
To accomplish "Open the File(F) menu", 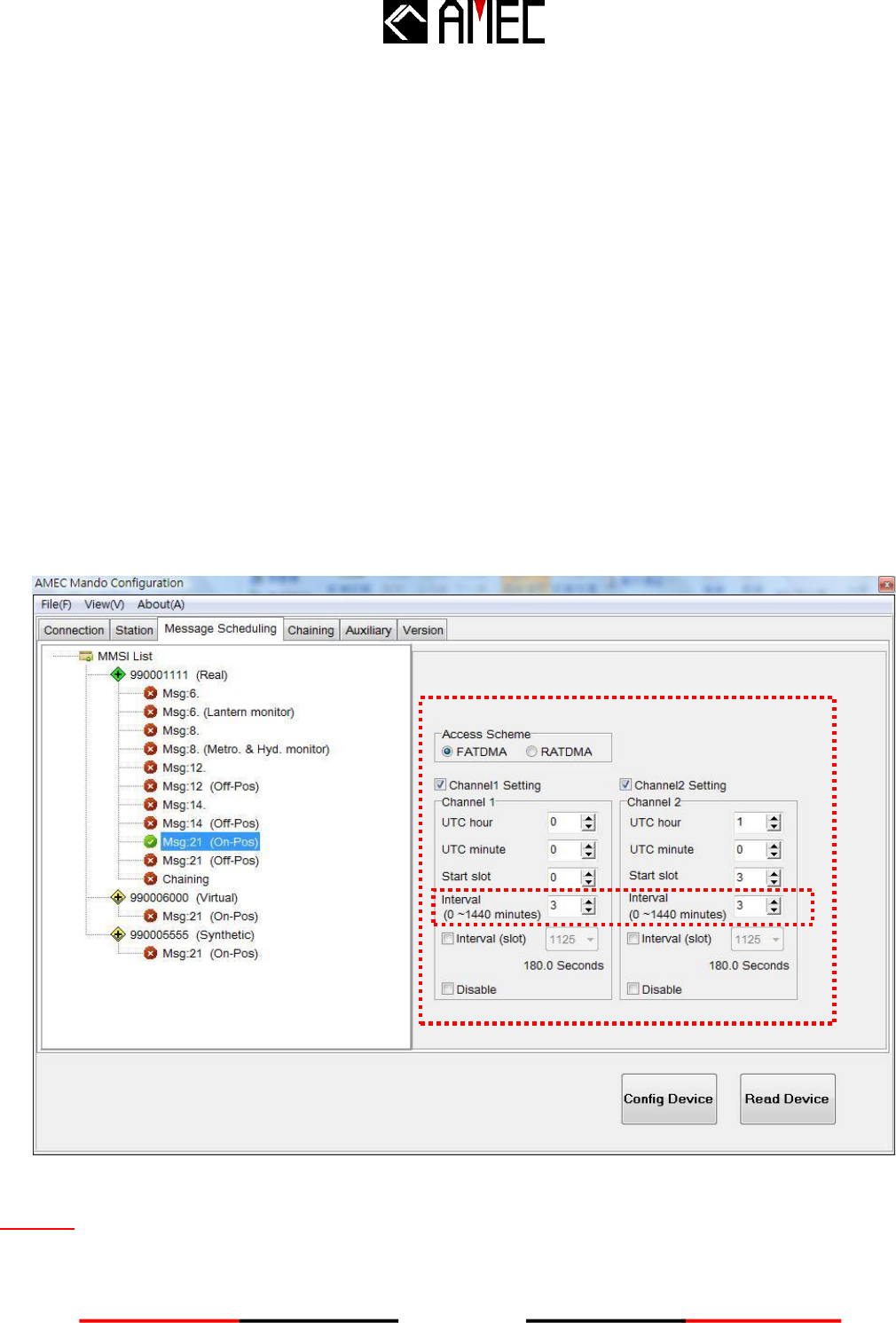I will pyautogui.click(x=56, y=604).
